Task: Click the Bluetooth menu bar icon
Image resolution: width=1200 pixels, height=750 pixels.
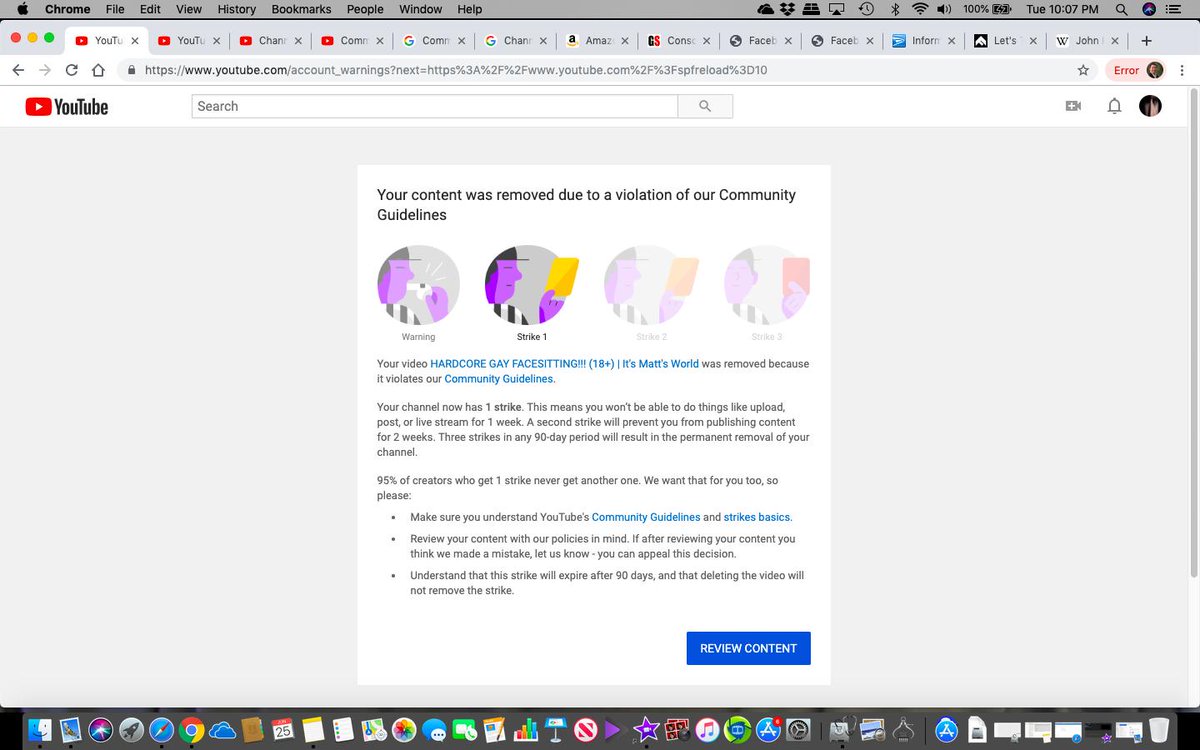Action: (x=895, y=9)
